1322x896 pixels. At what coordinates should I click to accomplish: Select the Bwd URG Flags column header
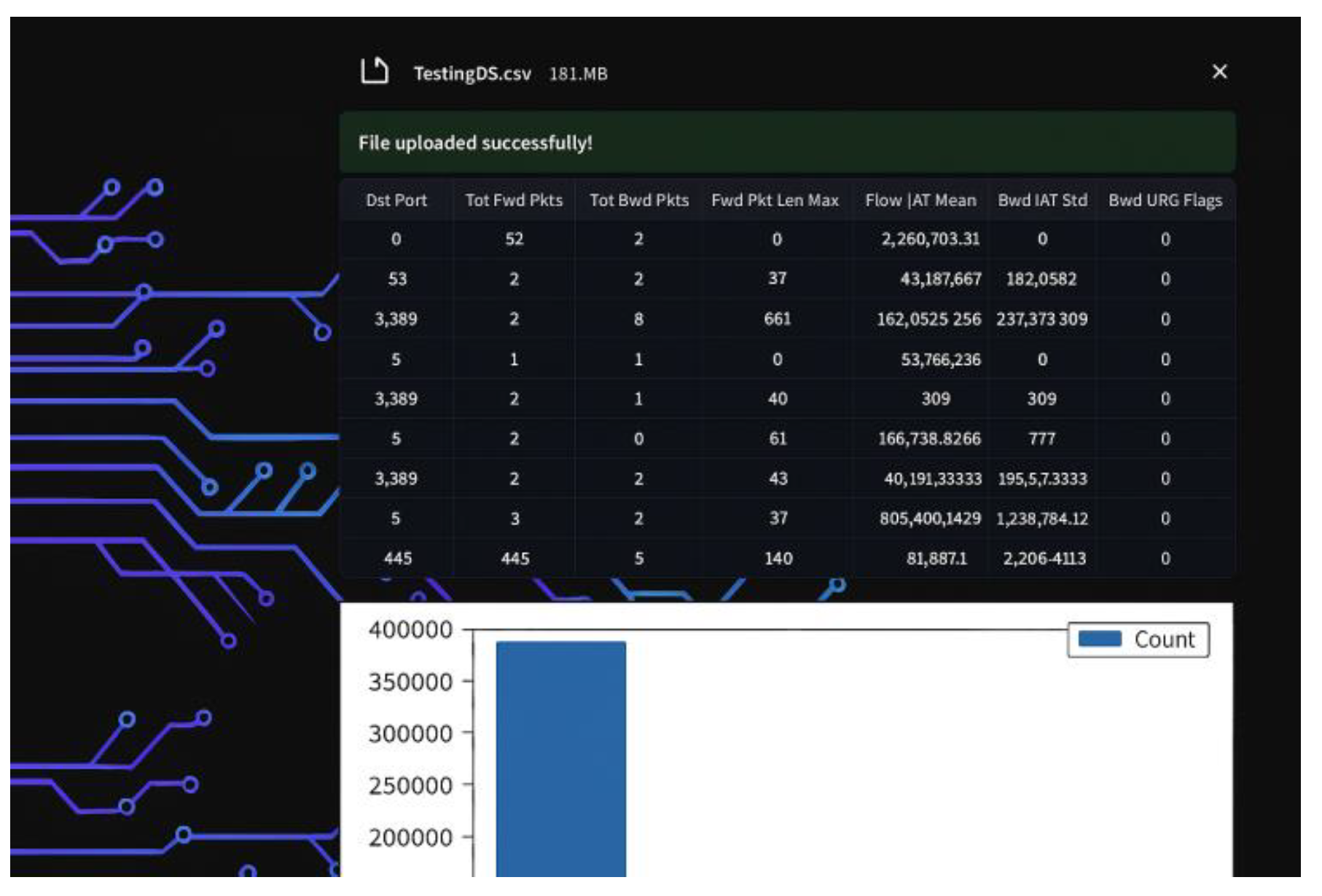click(x=1165, y=200)
